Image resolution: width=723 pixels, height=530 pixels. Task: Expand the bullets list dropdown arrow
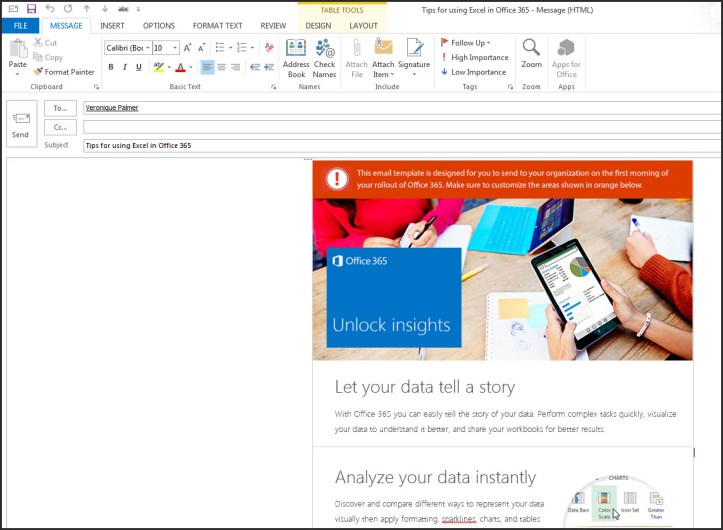[x=231, y=48]
